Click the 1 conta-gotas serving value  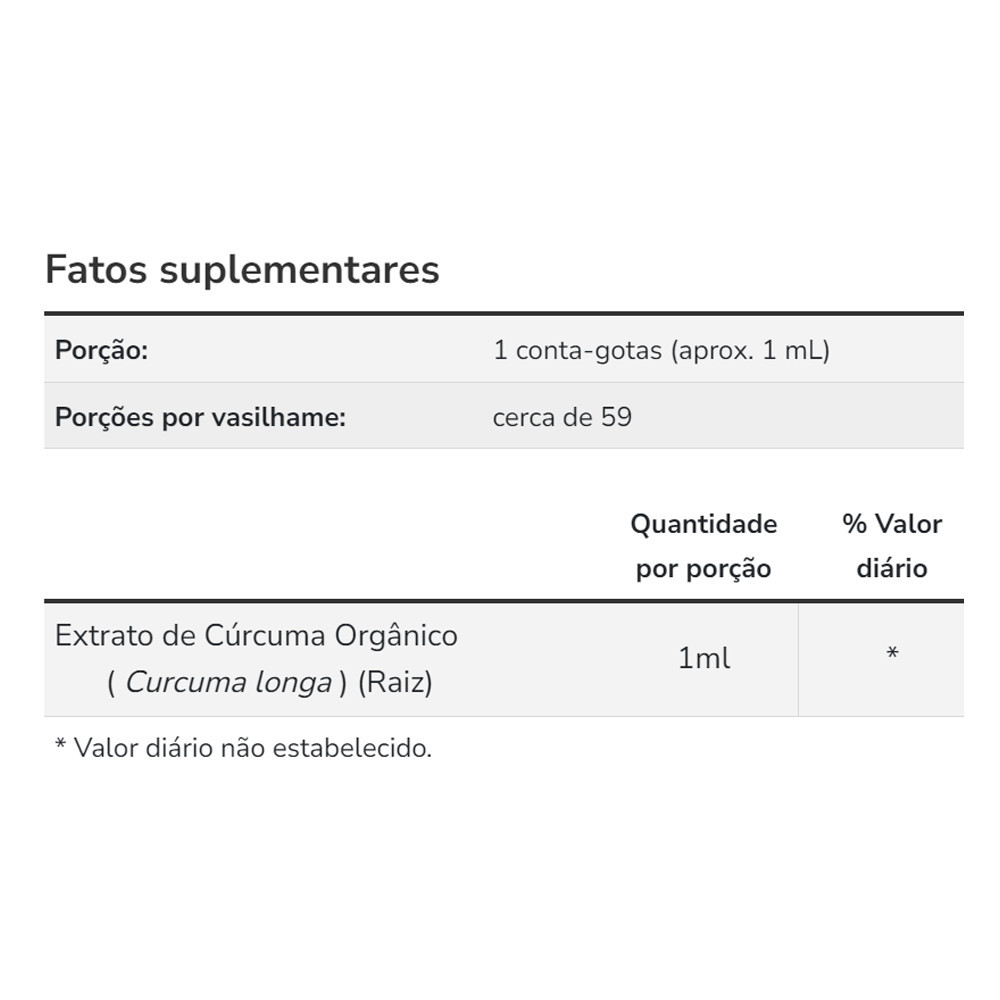pos(661,351)
